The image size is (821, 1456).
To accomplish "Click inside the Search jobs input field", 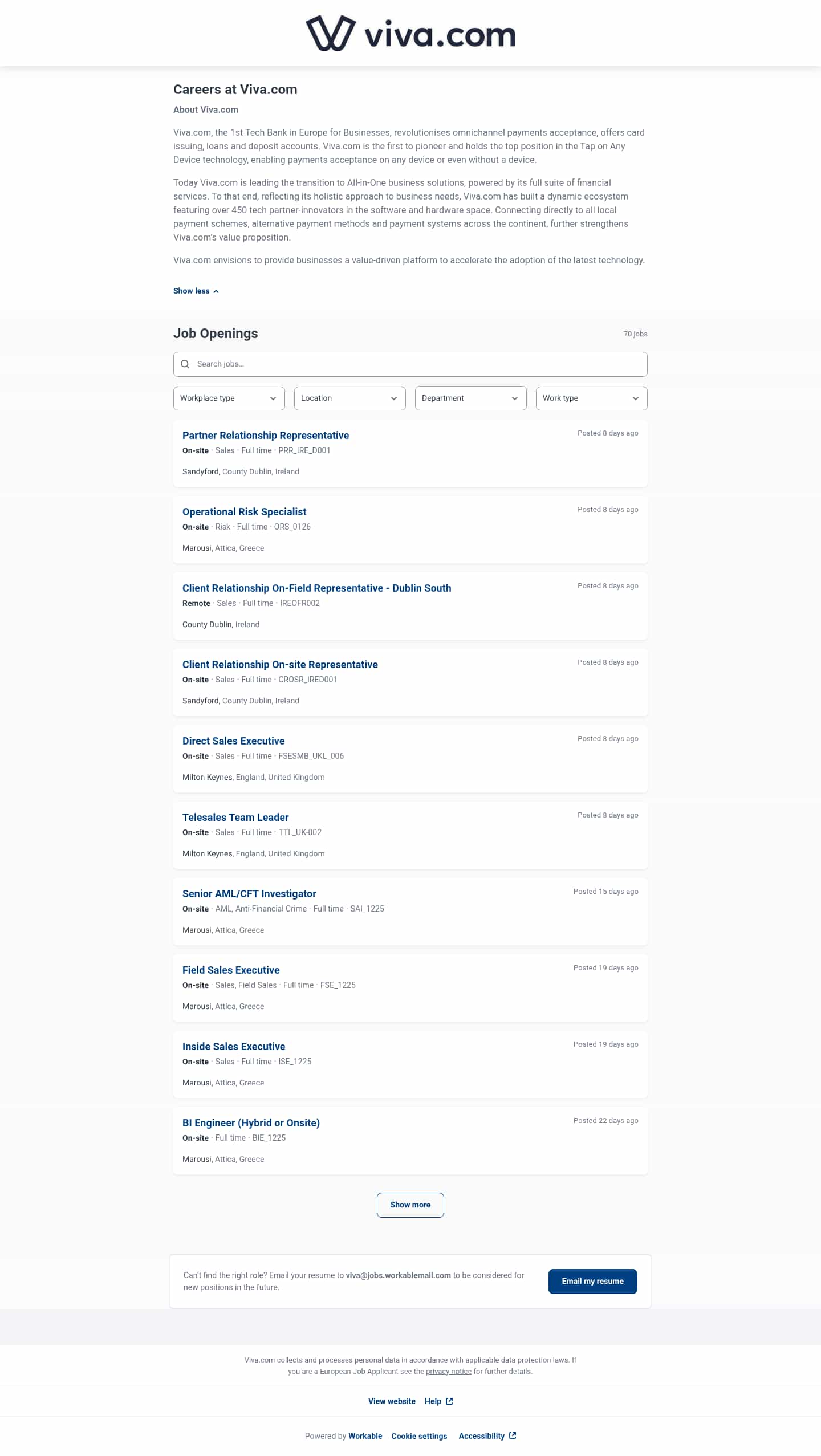I will pyautogui.click(x=399, y=364).
